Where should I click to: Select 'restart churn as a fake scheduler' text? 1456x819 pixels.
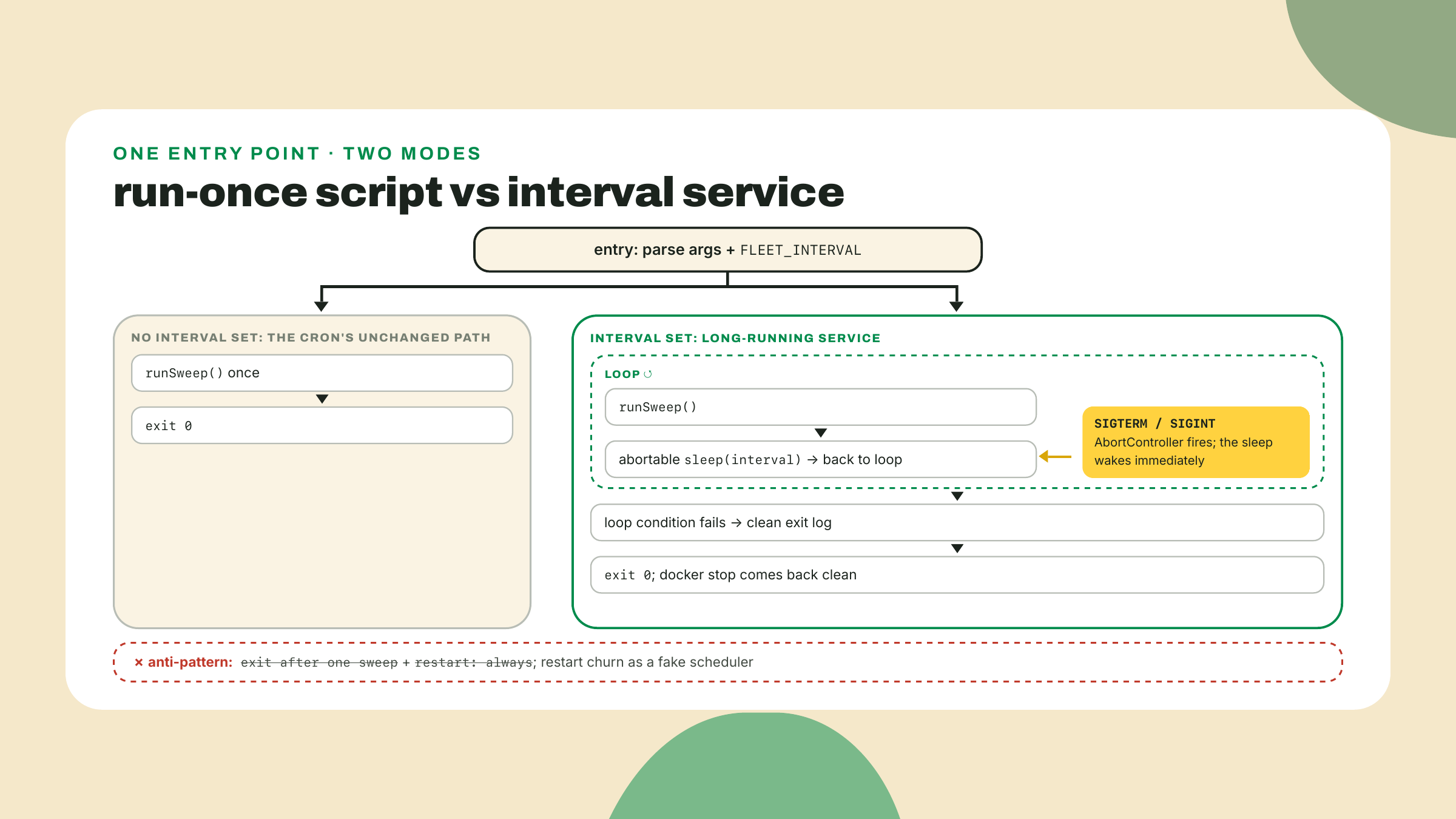tap(647, 662)
